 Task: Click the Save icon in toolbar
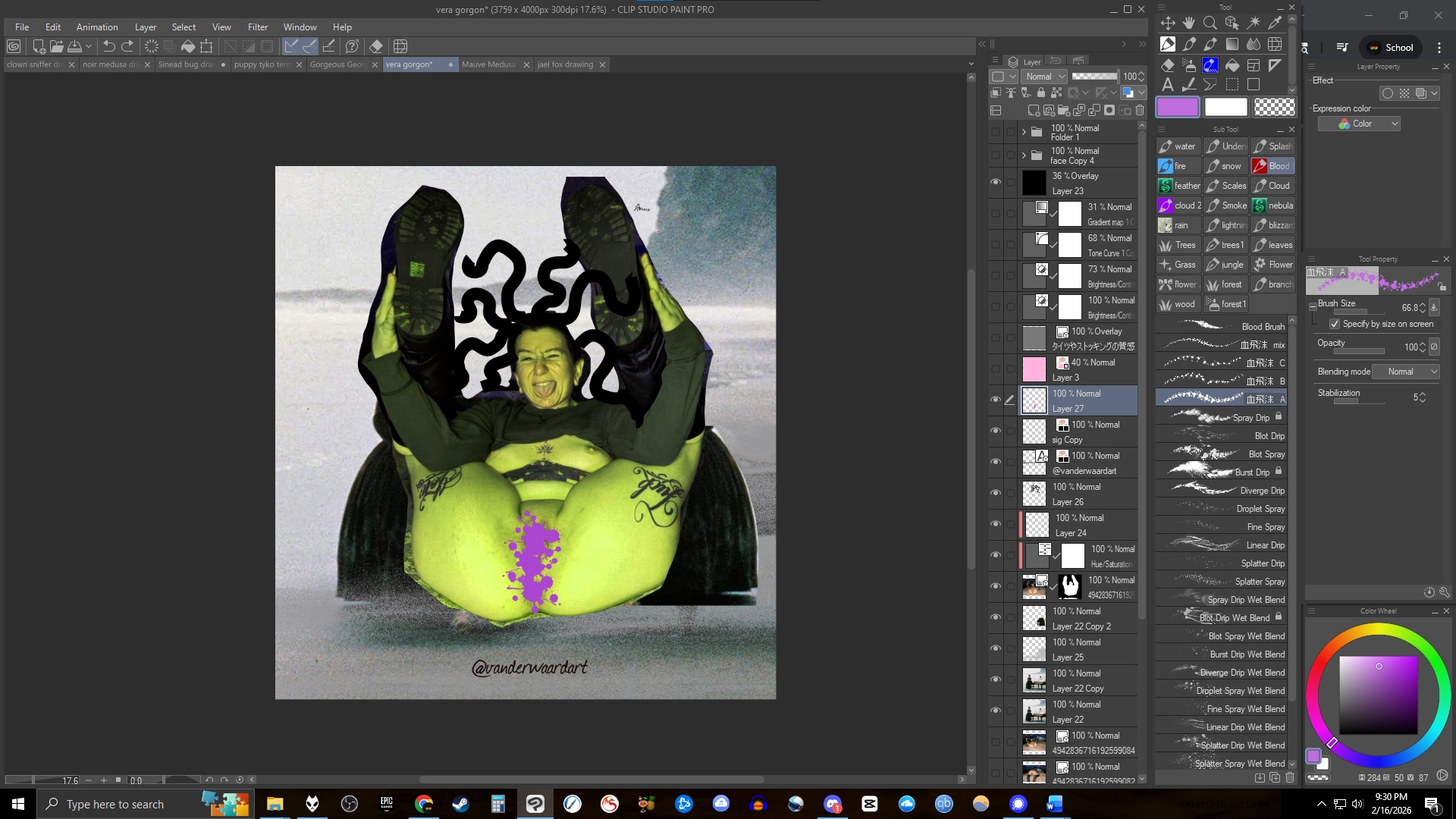(75, 46)
